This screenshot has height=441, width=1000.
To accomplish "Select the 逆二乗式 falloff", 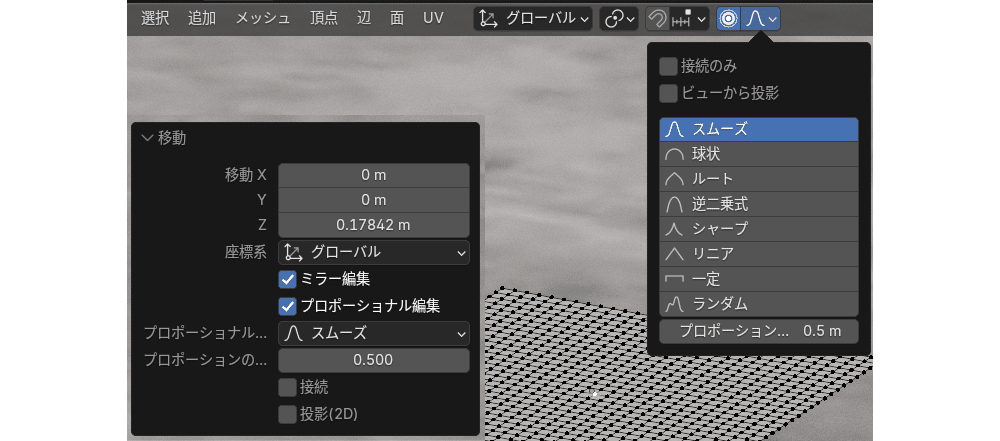I will 759,204.
